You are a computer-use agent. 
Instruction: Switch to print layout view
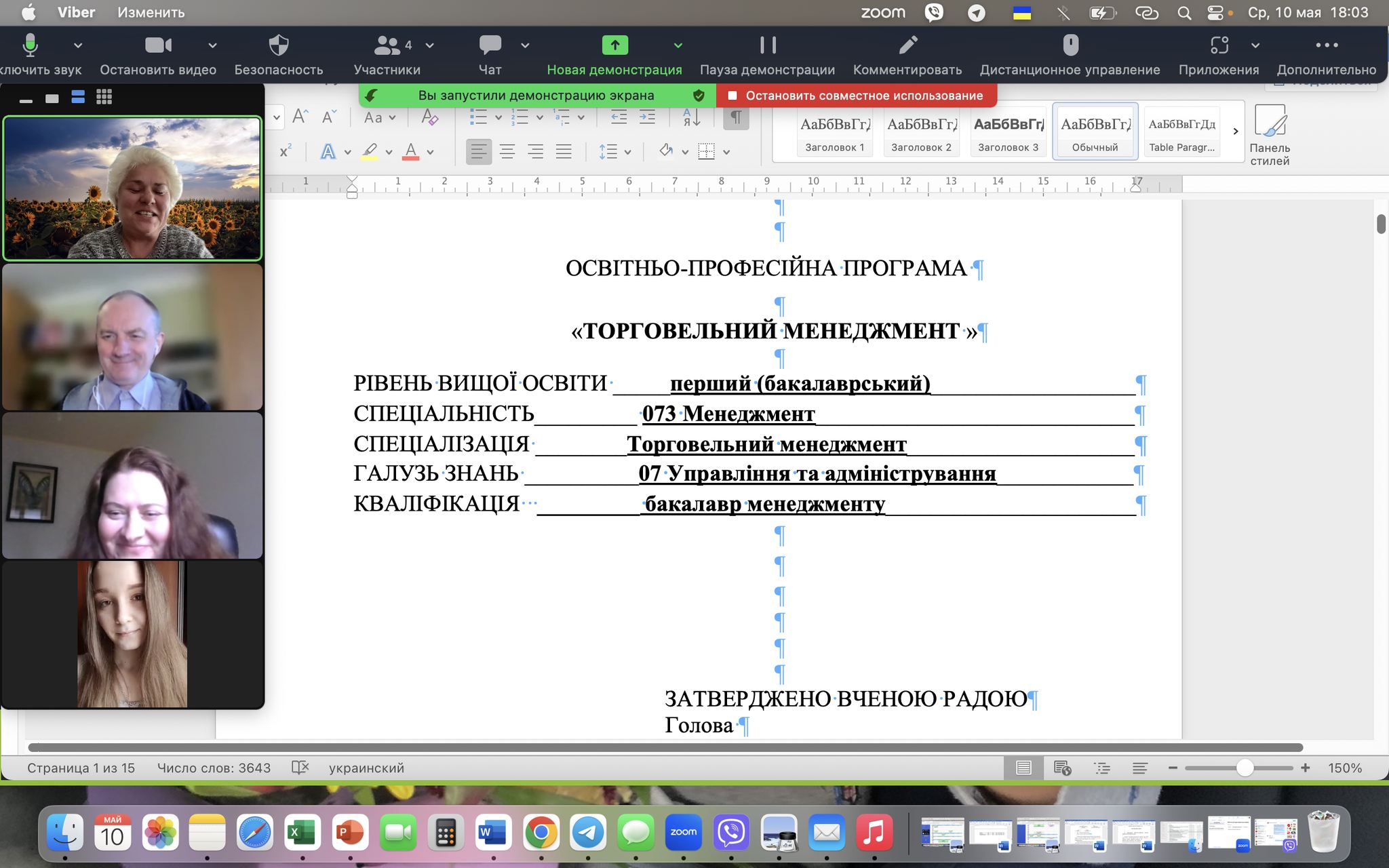tap(1023, 768)
